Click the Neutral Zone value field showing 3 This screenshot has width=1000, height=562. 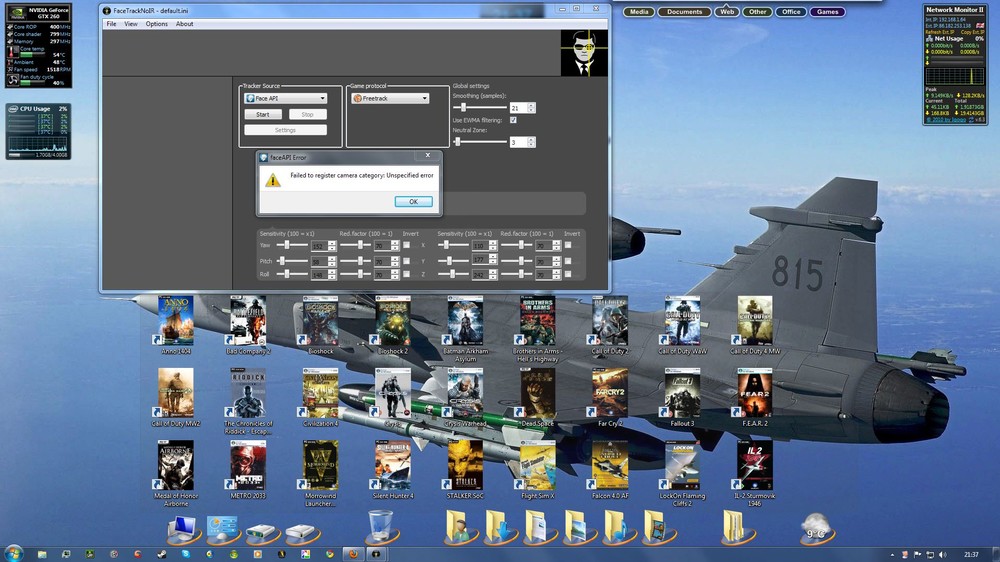point(518,142)
